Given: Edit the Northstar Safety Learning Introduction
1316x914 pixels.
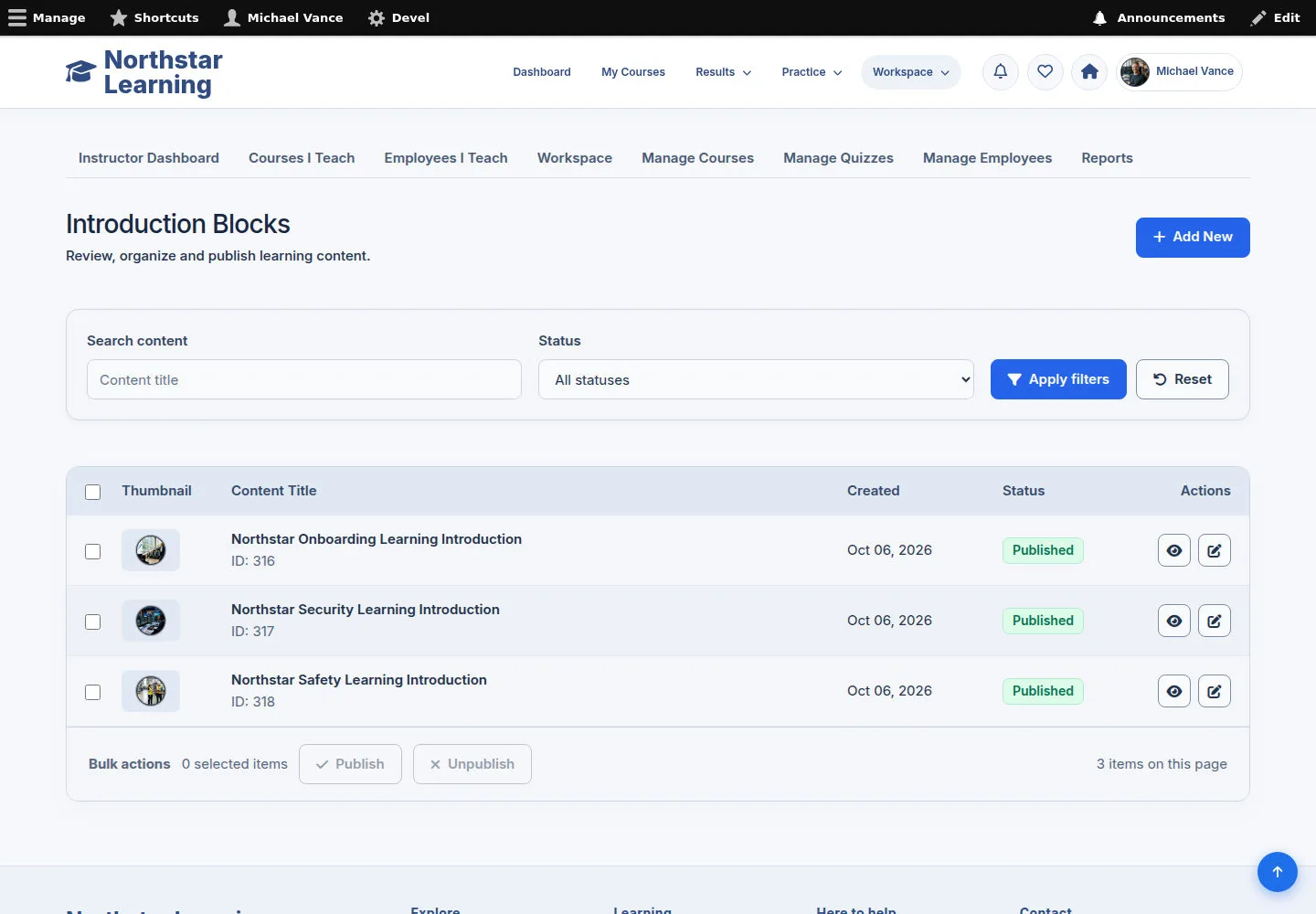Looking at the screenshot, I should point(1215,691).
